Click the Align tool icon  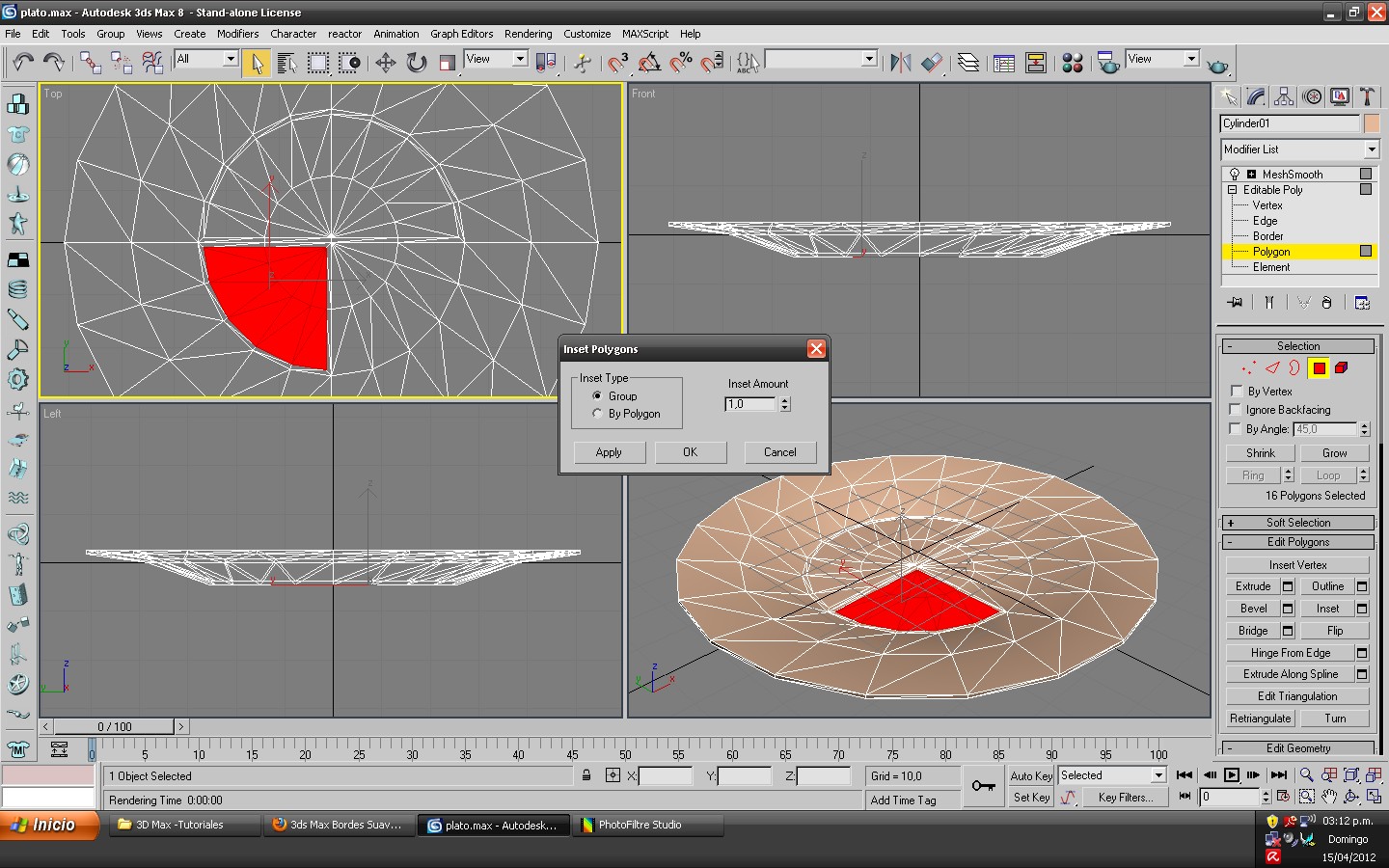[932, 63]
